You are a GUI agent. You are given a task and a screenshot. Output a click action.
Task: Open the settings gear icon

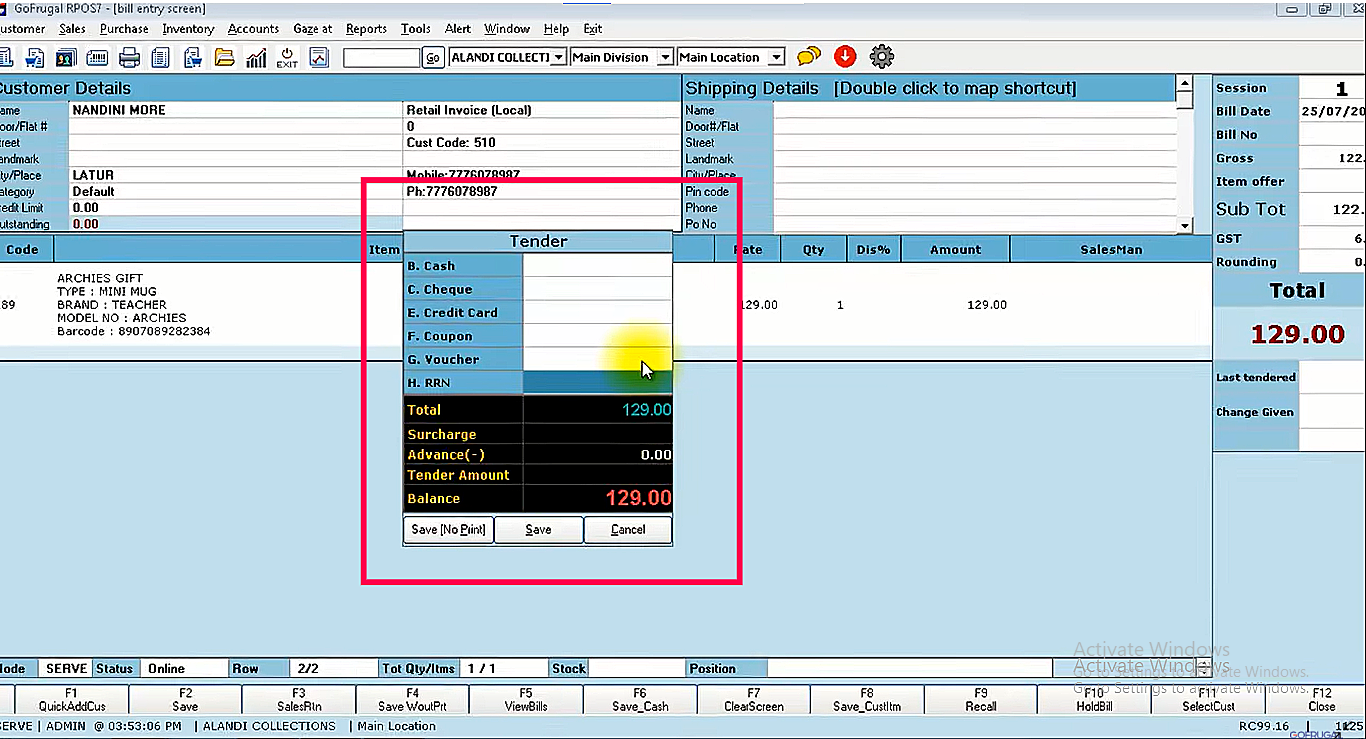coord(881,57)
